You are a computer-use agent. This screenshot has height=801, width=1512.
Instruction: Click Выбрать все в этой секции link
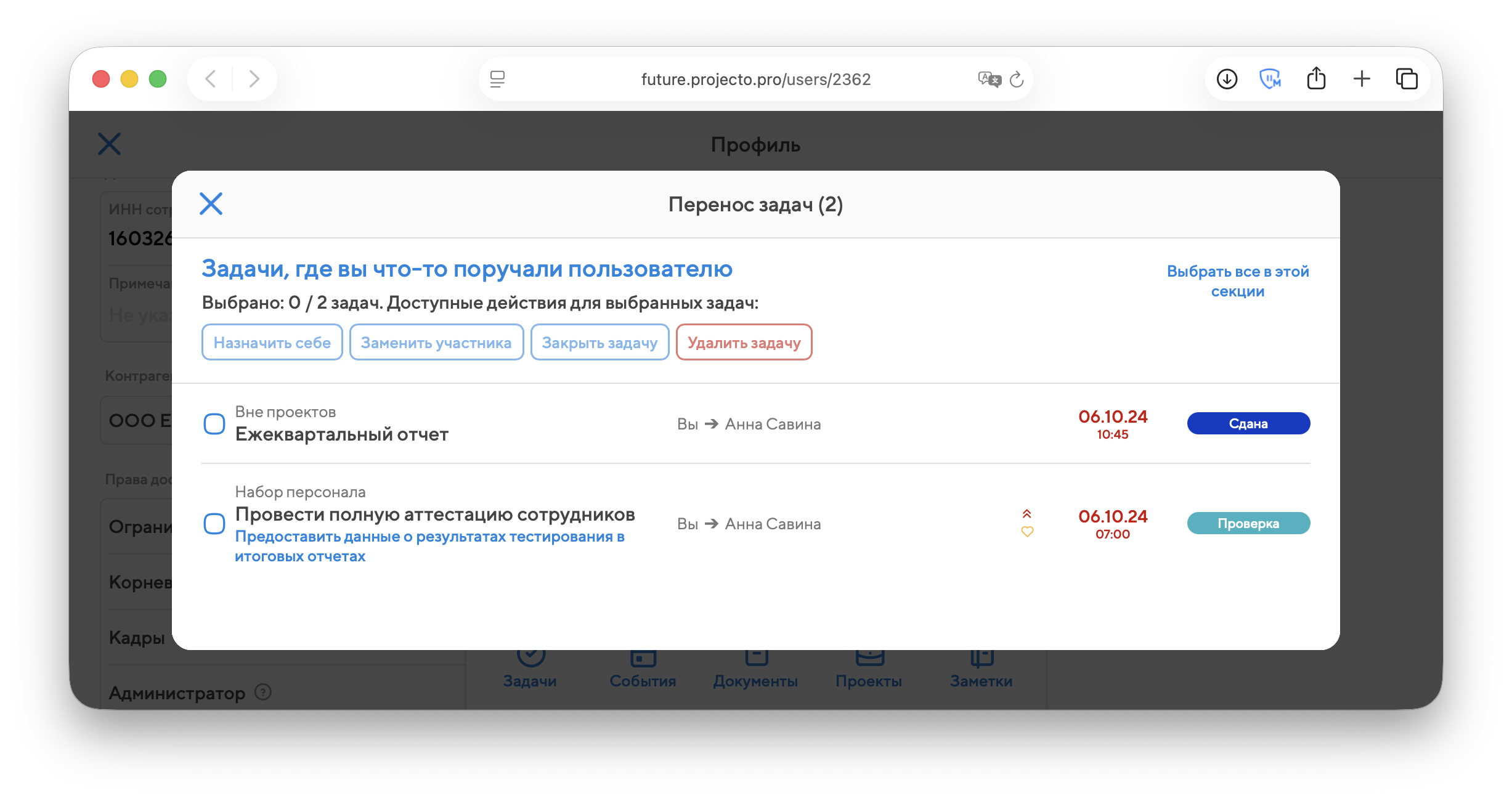point(1237,281)
